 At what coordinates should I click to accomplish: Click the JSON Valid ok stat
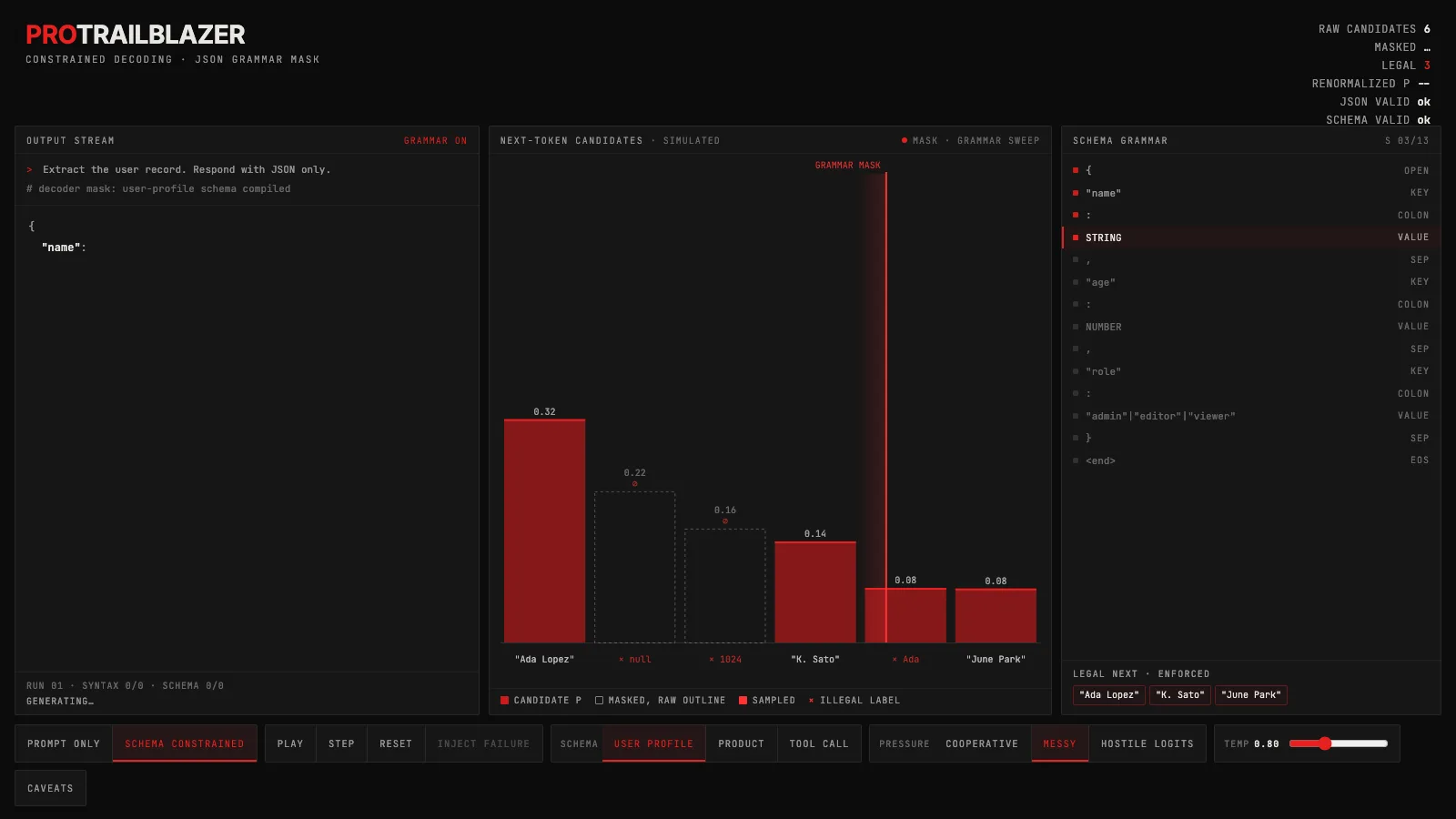pyautogui.click(x=1385, y=102)
